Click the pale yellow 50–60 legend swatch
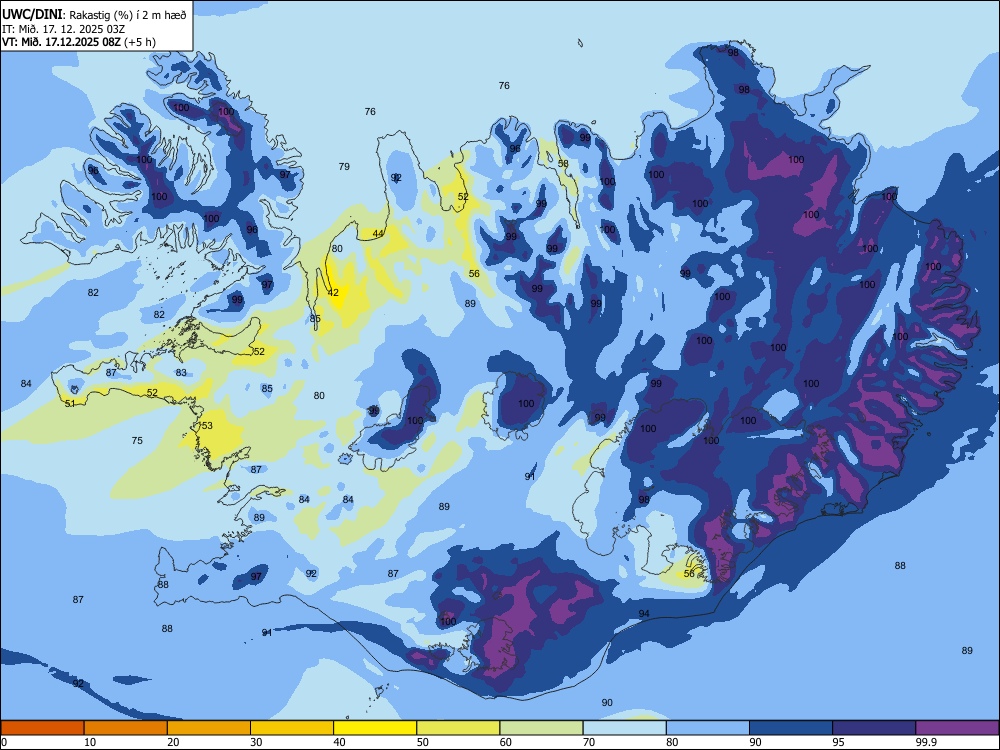This screenshot has height=750, width=1000. [459, 728]
